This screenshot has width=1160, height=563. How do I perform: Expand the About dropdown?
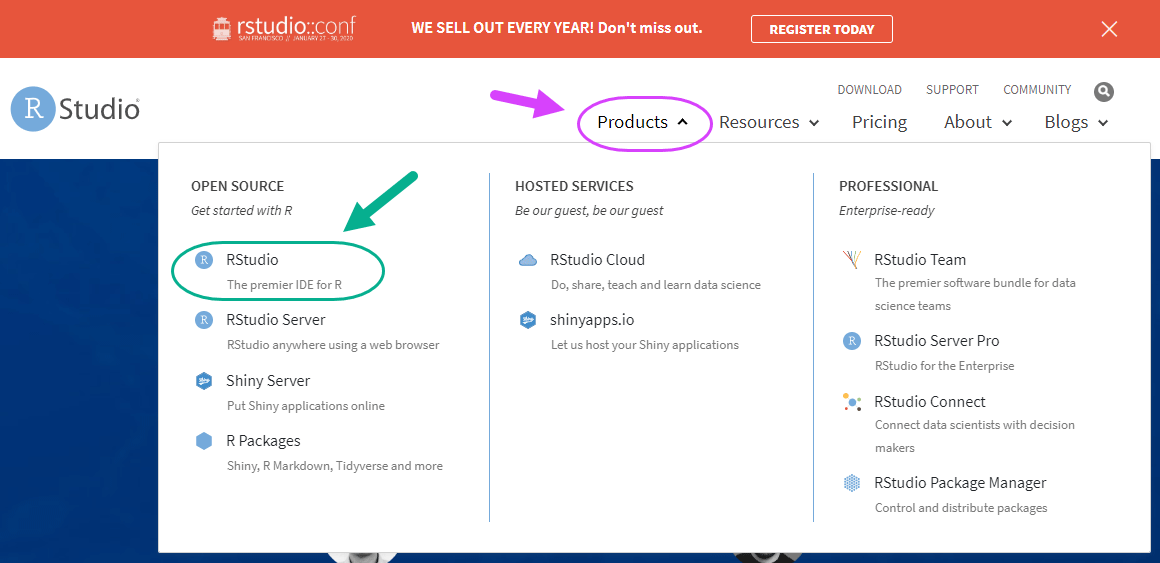click(x=978, y=122)
